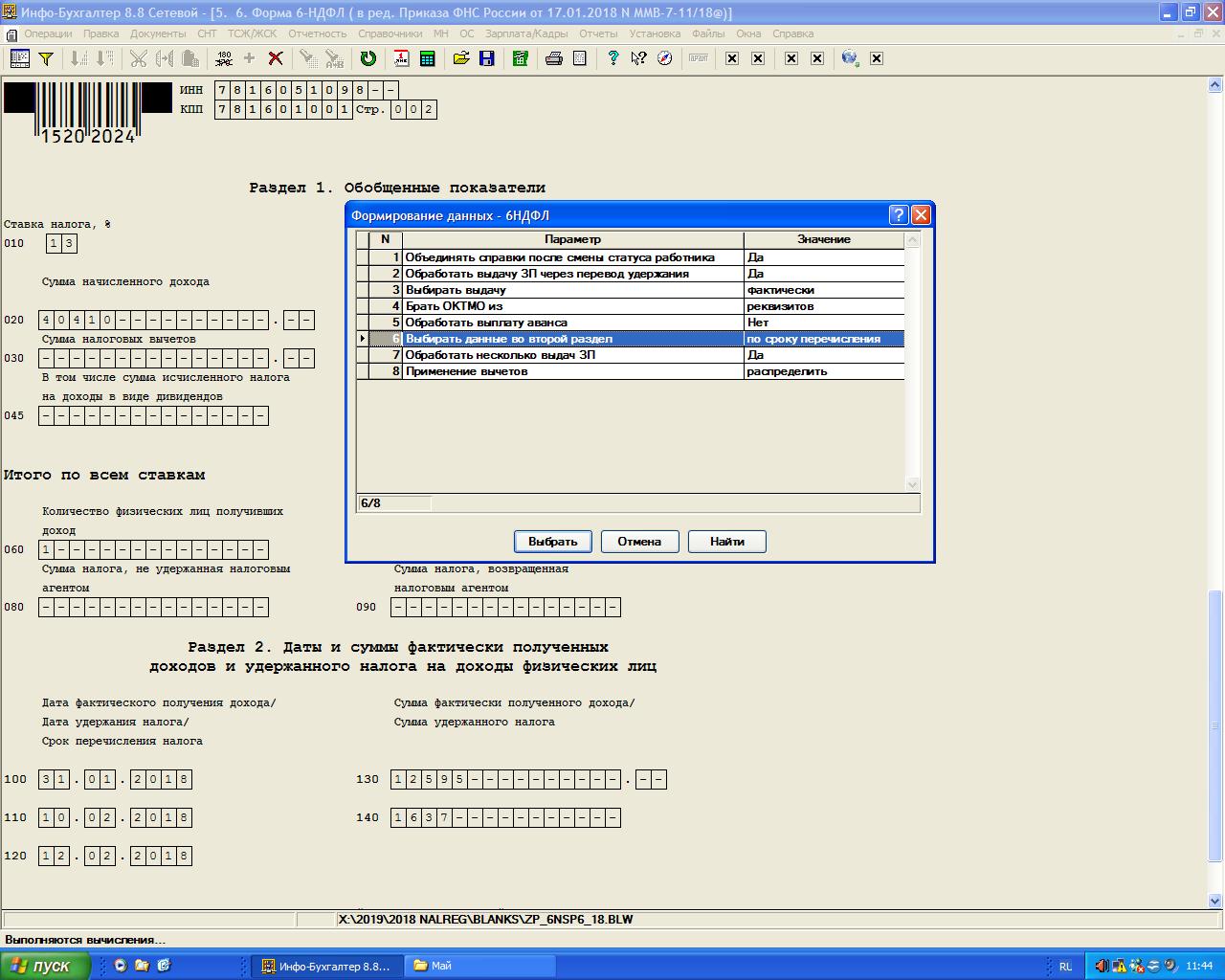Click the scissors cut icon
1225x980 pixels.
(139, 58)
